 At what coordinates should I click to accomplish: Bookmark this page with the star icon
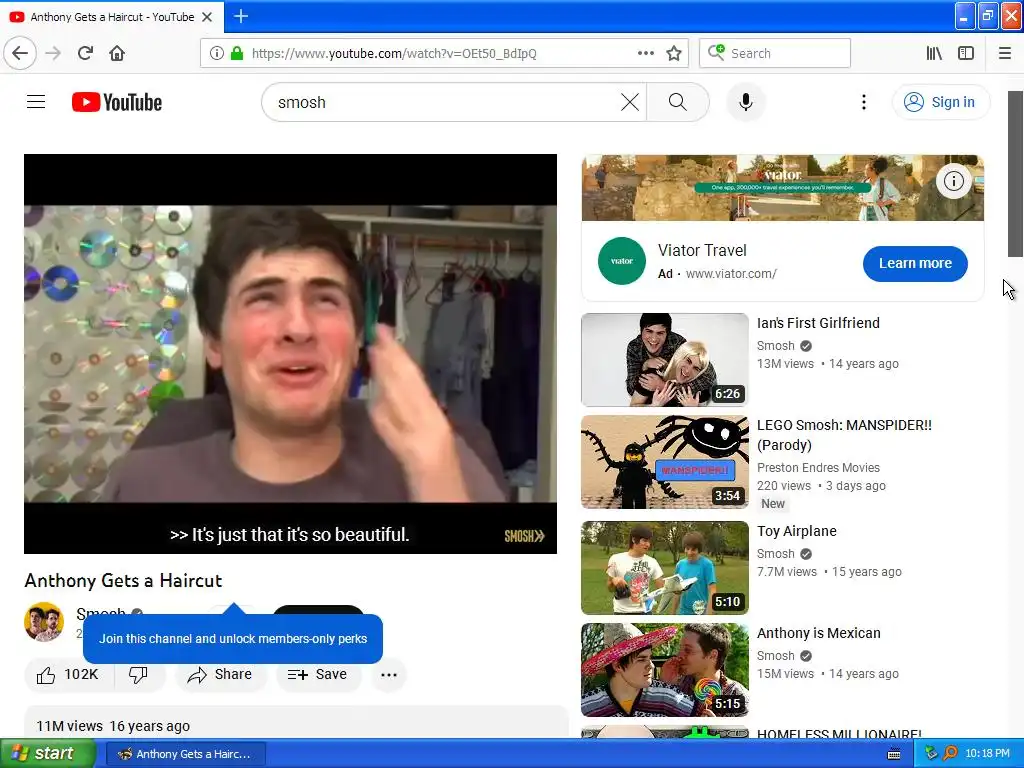click(x=674, y=54)
